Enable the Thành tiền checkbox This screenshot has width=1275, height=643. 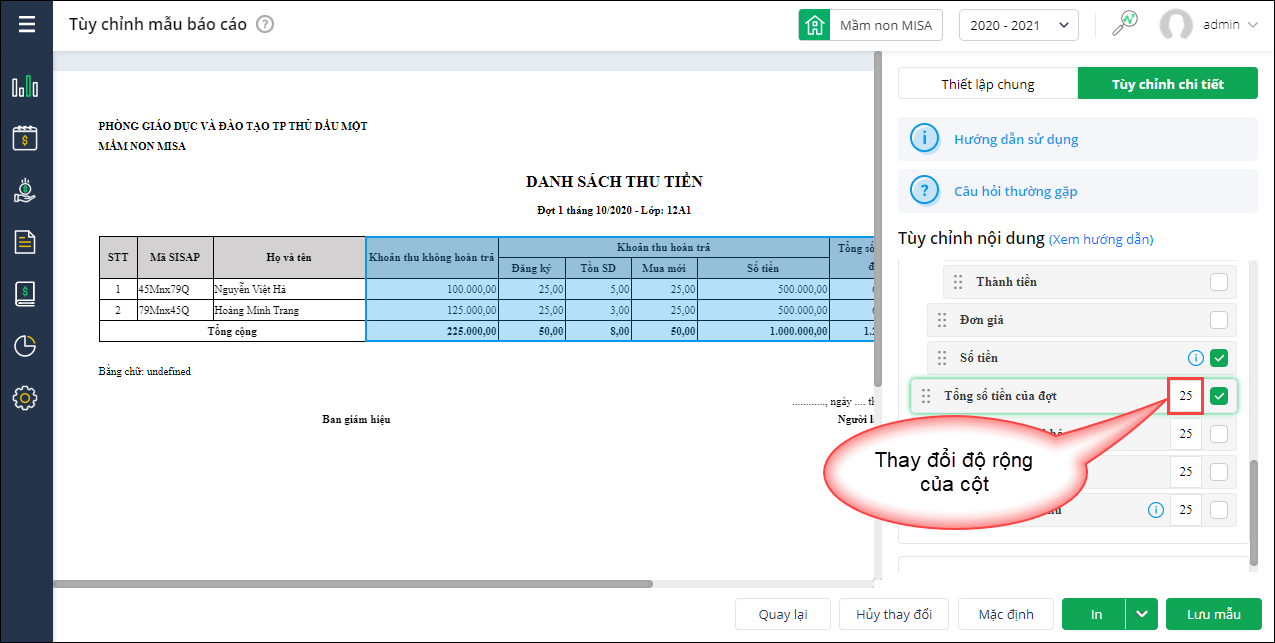(1219, 282)
